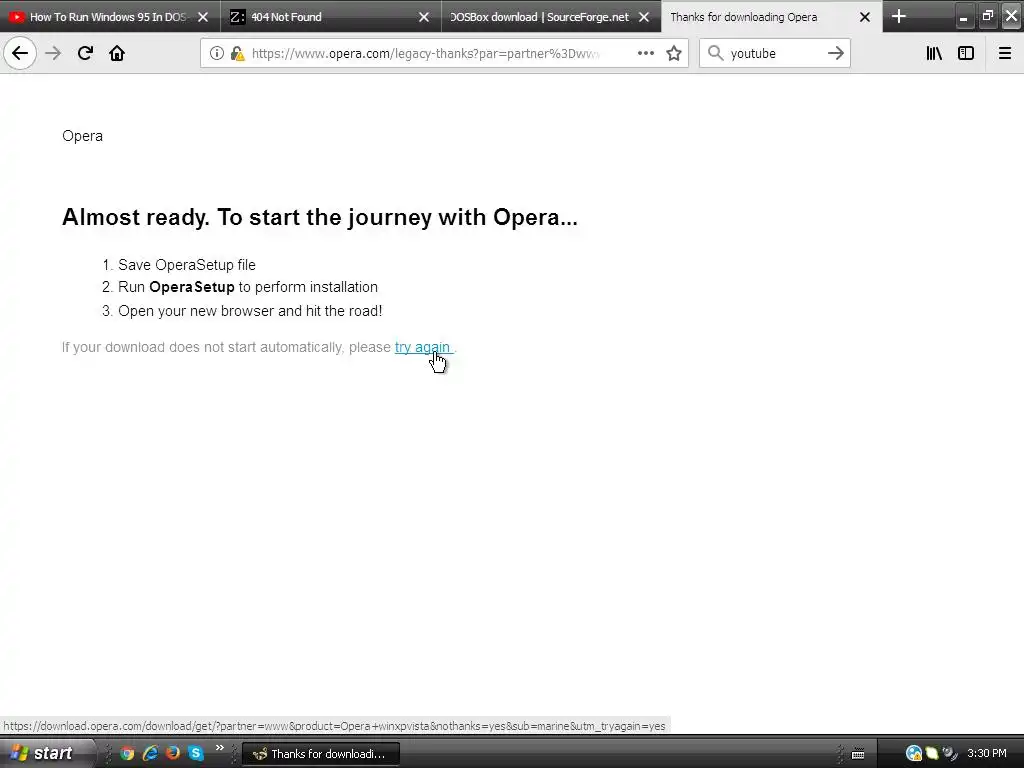Viewport: 1024px width, 768px height.
Task: Open a new tab with the plus button
Action: [x=899, y=16]
